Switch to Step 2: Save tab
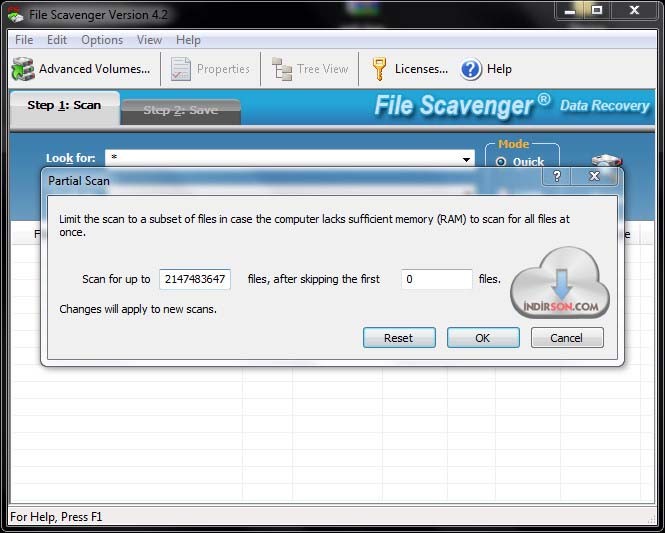Viewport: 665px width, 533px height. click(x=181, y=111)
